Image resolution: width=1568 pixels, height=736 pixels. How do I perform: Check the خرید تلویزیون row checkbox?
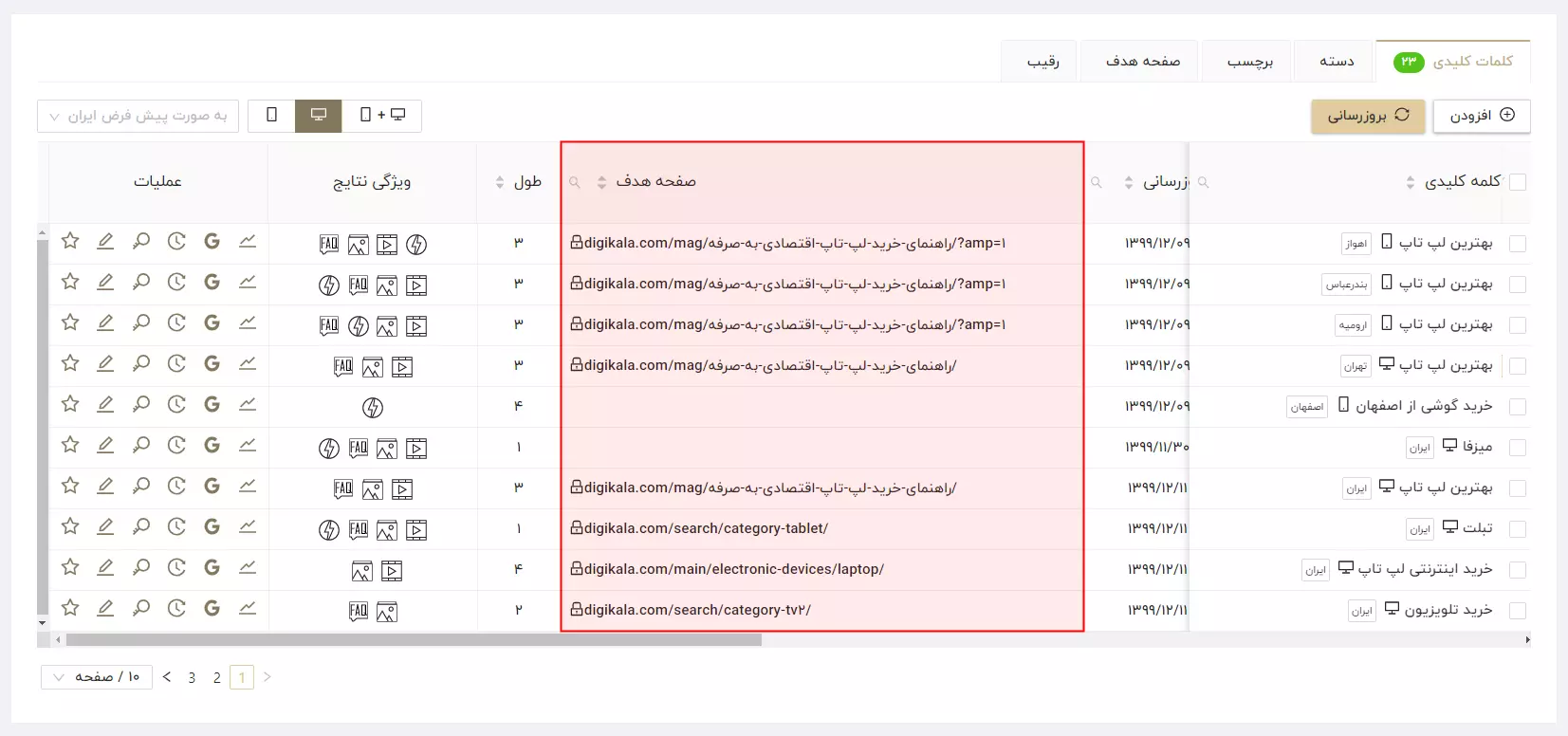tap(1518, 611)
